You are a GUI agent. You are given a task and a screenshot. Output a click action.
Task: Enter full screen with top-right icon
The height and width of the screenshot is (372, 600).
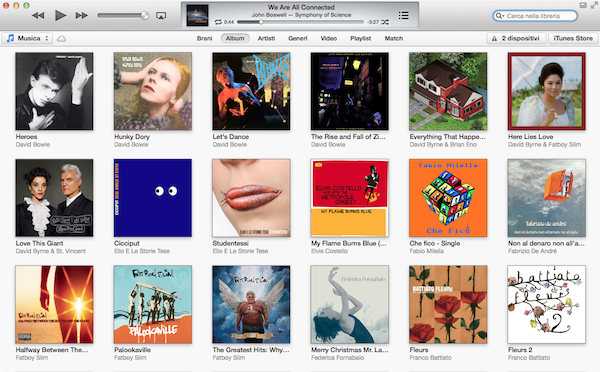click(593, 5)
